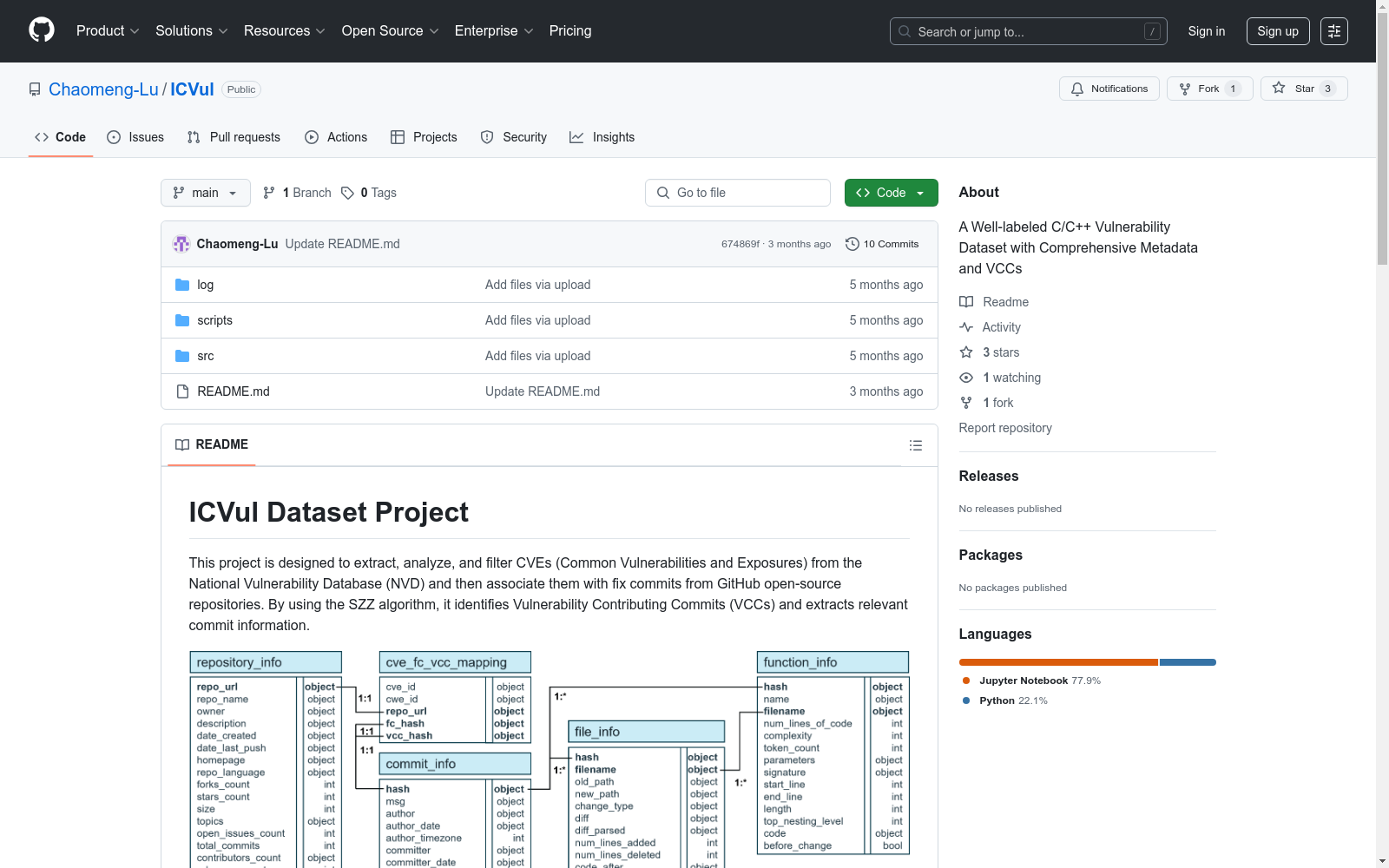Open the Actions tab
This screenshot has height=868, width=1389.
point(336,137)
